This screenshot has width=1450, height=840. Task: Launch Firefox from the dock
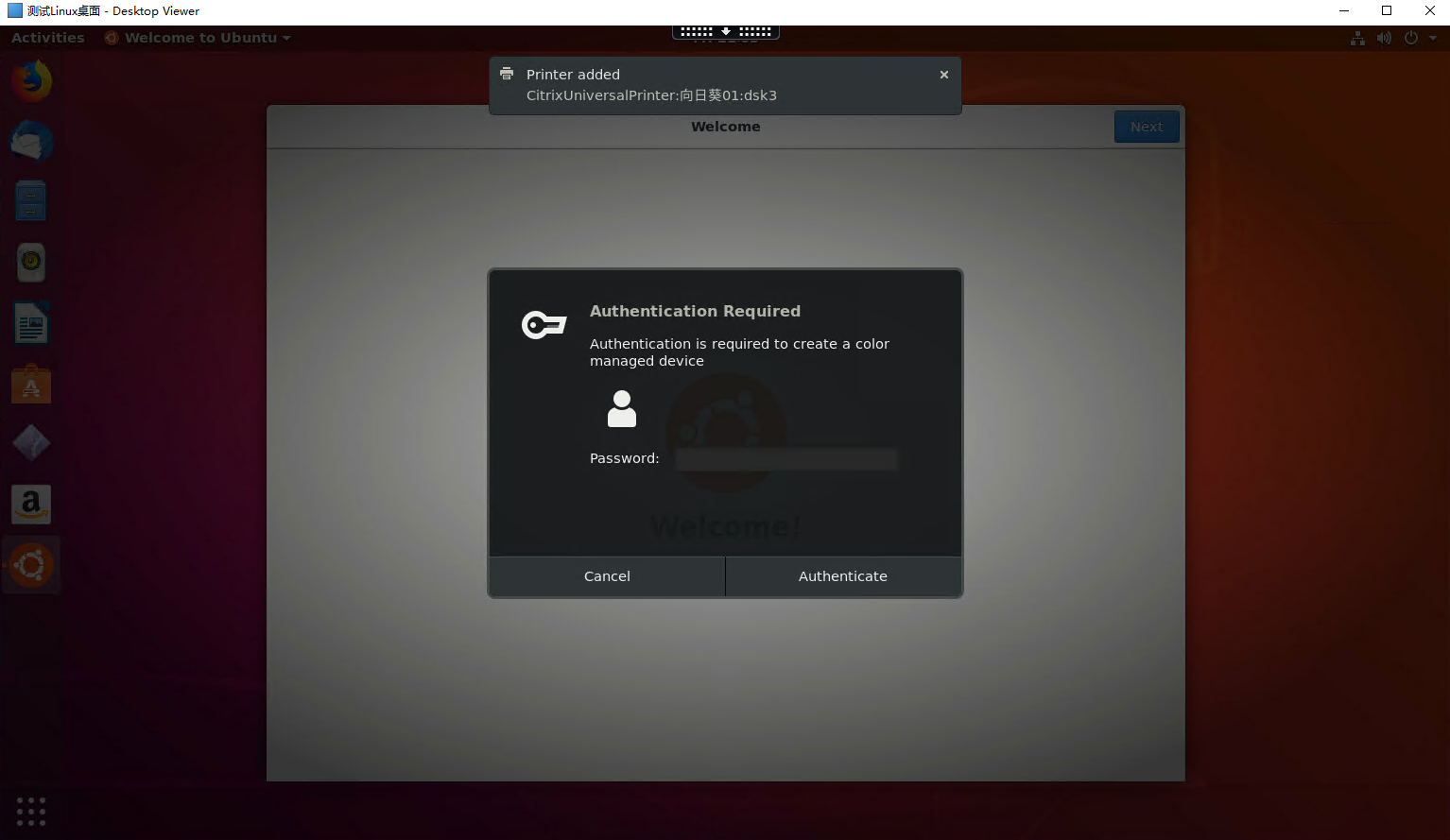coord(31,80)
